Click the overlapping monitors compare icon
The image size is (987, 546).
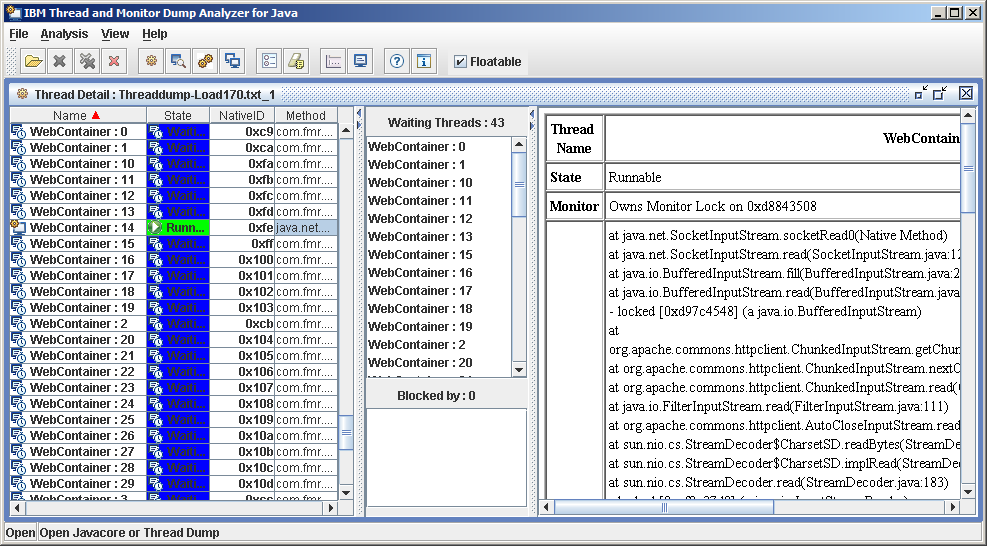pyautogui.click(x=233, y=61)
